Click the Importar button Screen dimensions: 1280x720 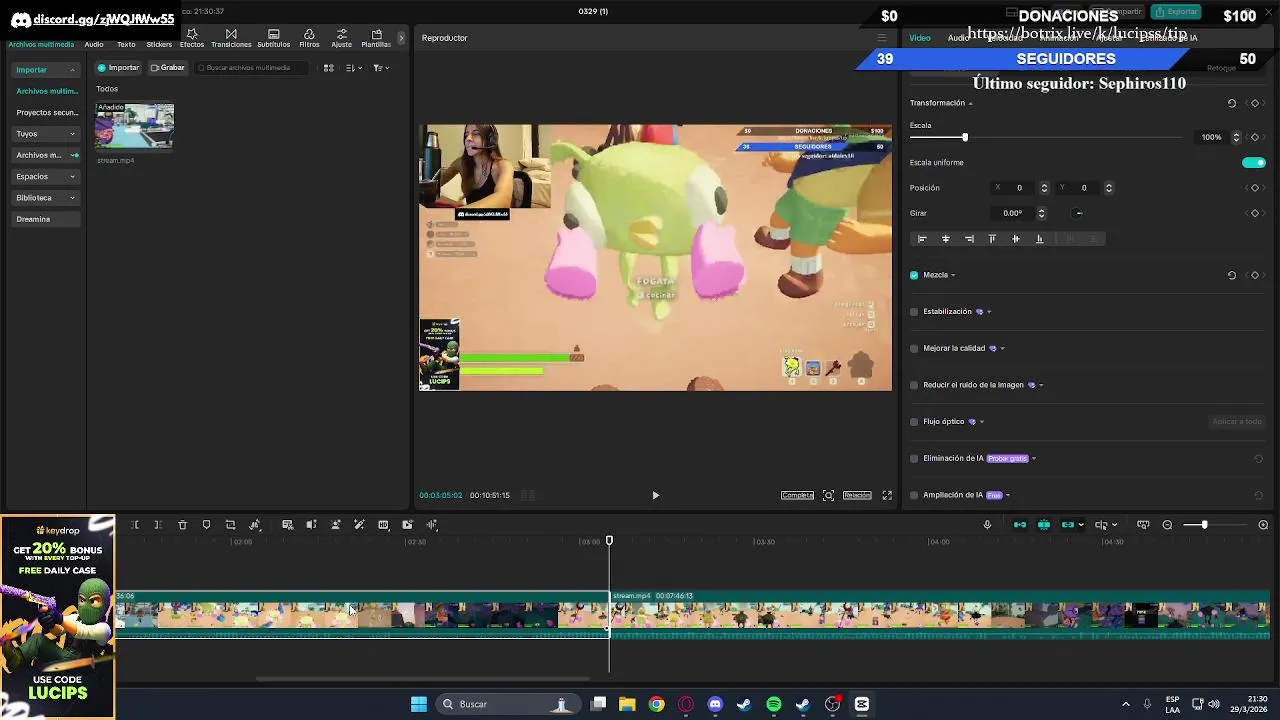(x=118, y=68)
